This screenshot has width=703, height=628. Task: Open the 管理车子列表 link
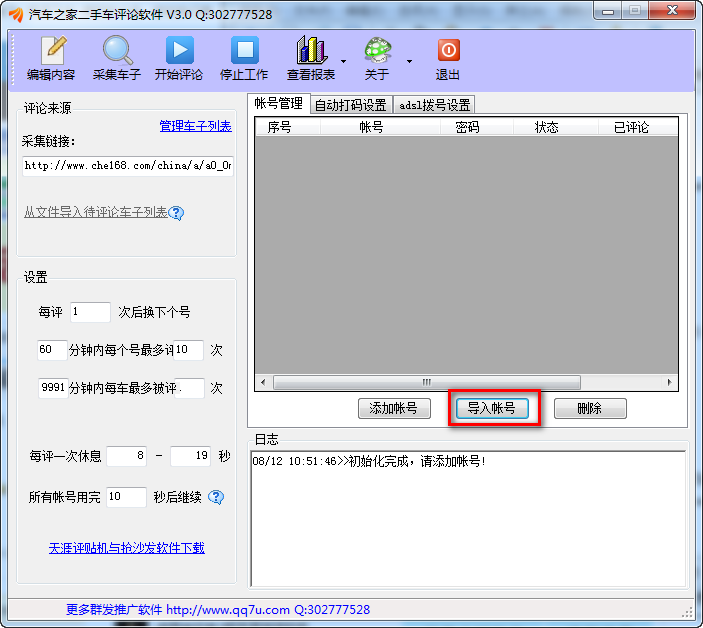(x=195, y=126)
